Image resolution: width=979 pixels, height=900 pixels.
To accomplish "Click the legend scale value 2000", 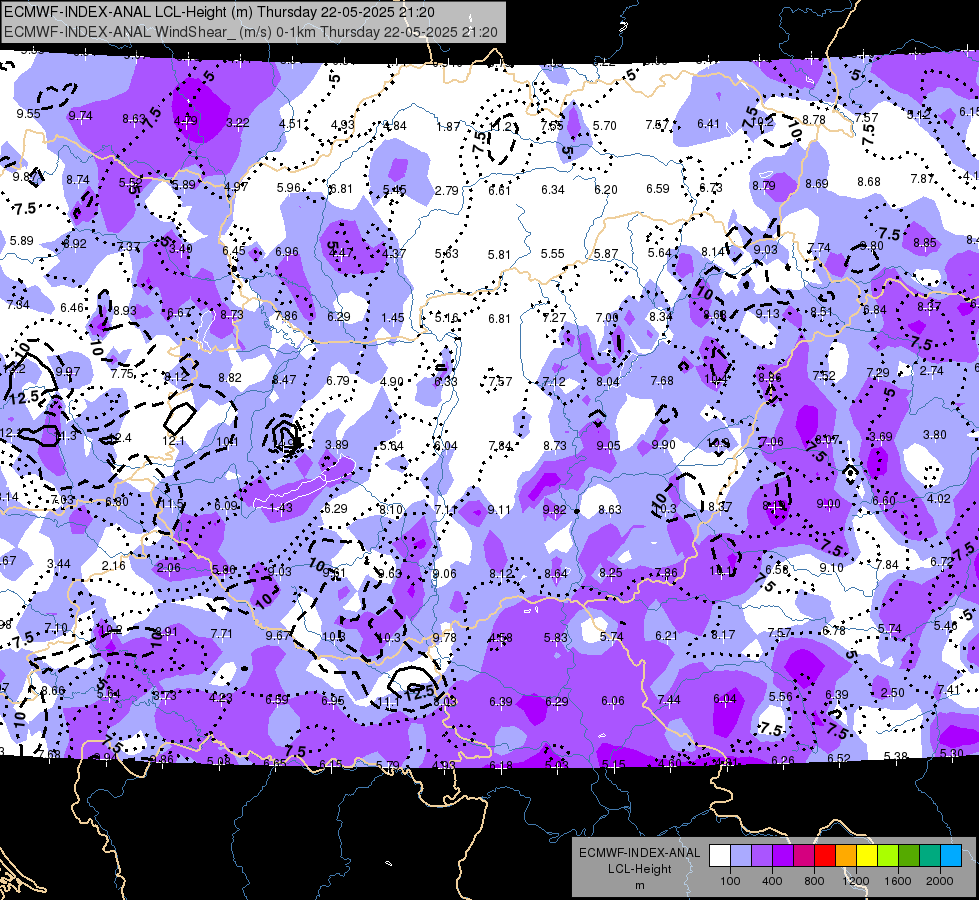I will pos(940,881).
